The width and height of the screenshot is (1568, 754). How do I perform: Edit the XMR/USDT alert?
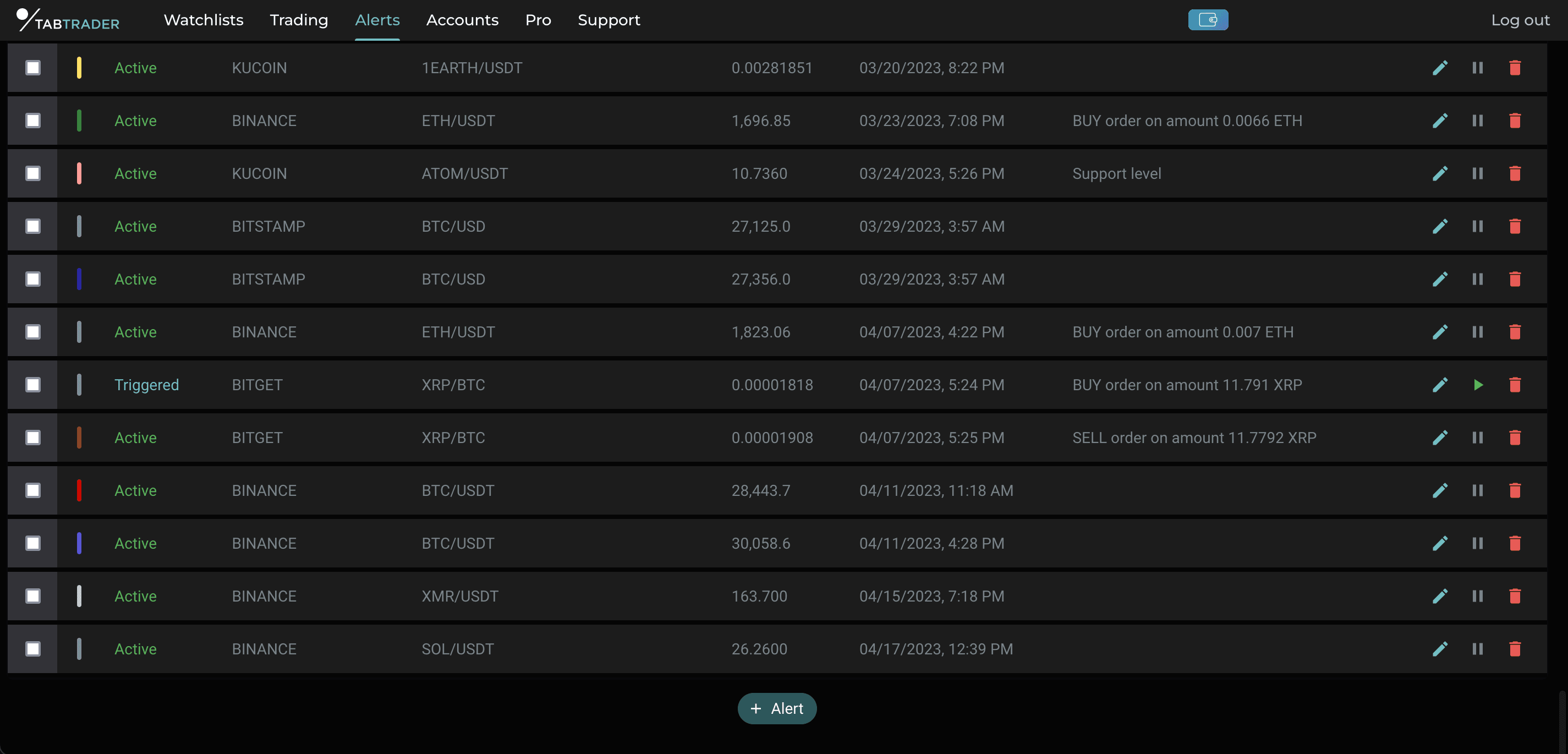(1440, 596)
